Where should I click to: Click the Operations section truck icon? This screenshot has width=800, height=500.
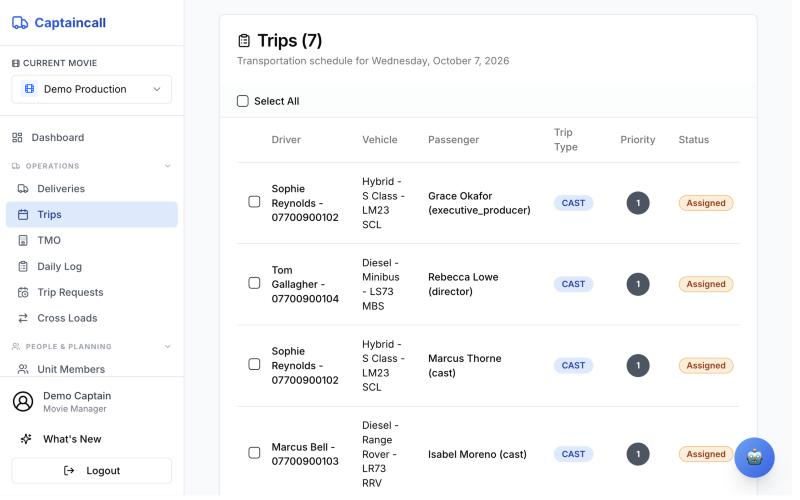tap(16, 166)
